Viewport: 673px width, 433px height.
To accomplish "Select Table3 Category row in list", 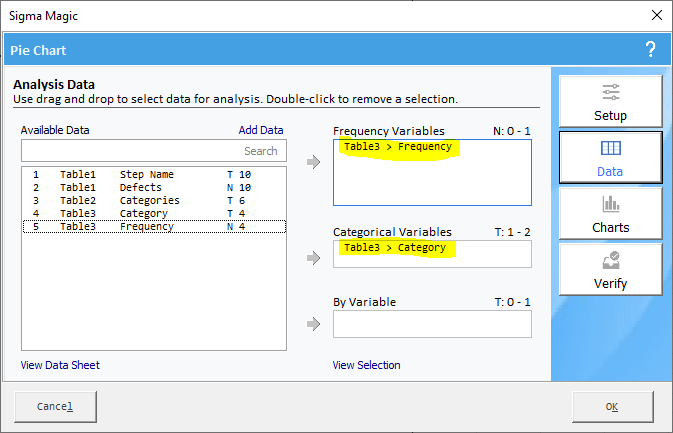I will (154, 213).
